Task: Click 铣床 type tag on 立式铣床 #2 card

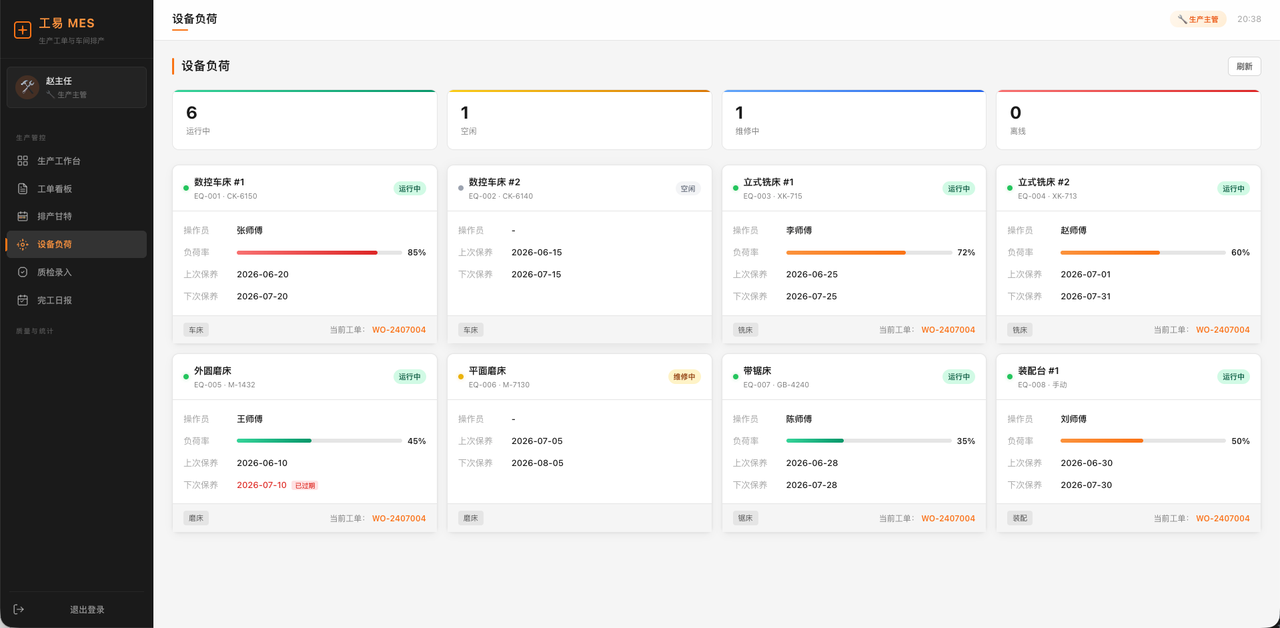Action: [x=1020, y=330]
